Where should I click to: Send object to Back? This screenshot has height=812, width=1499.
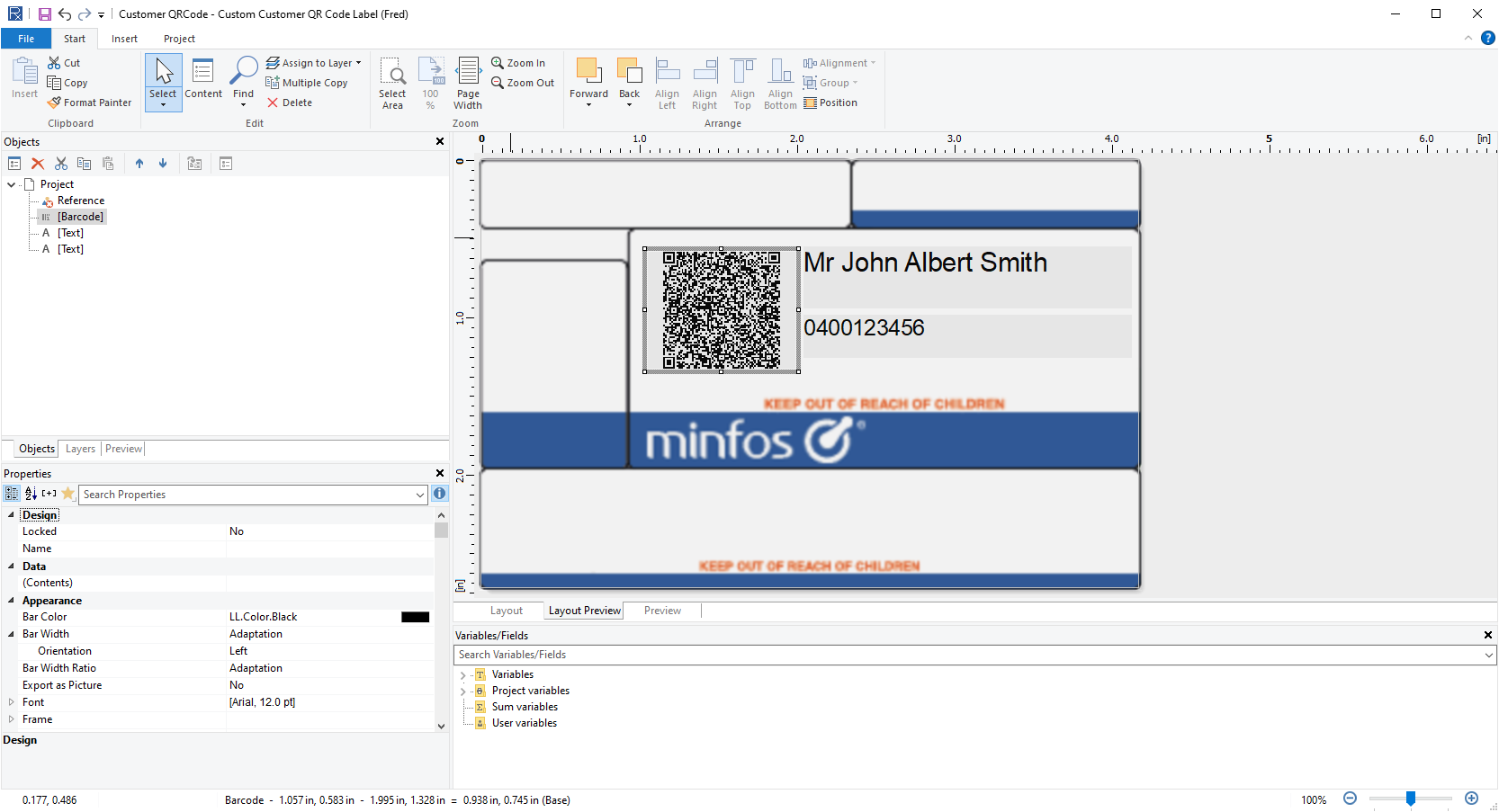[630, 83]
